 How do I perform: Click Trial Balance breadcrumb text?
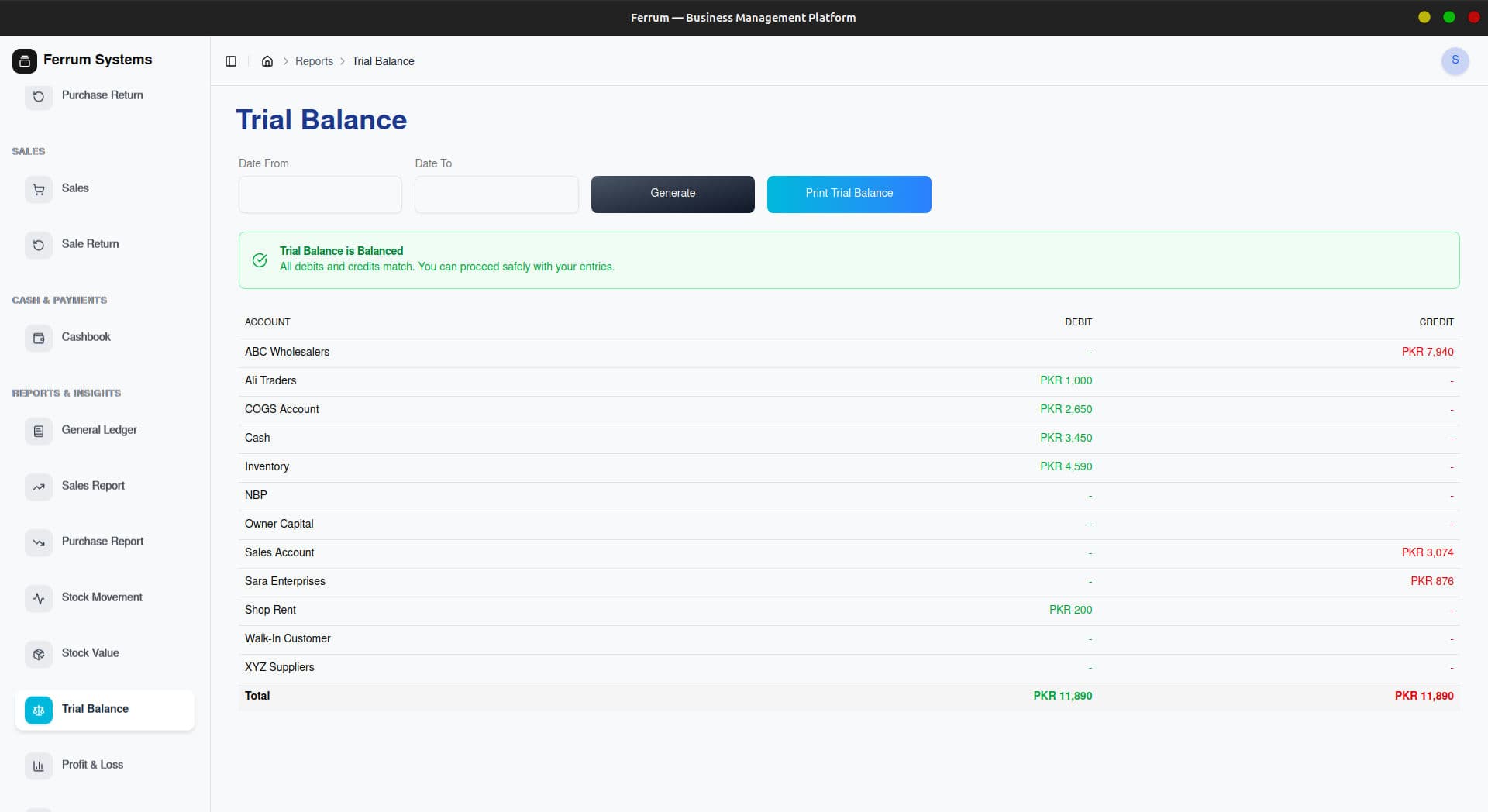(383, 61)
